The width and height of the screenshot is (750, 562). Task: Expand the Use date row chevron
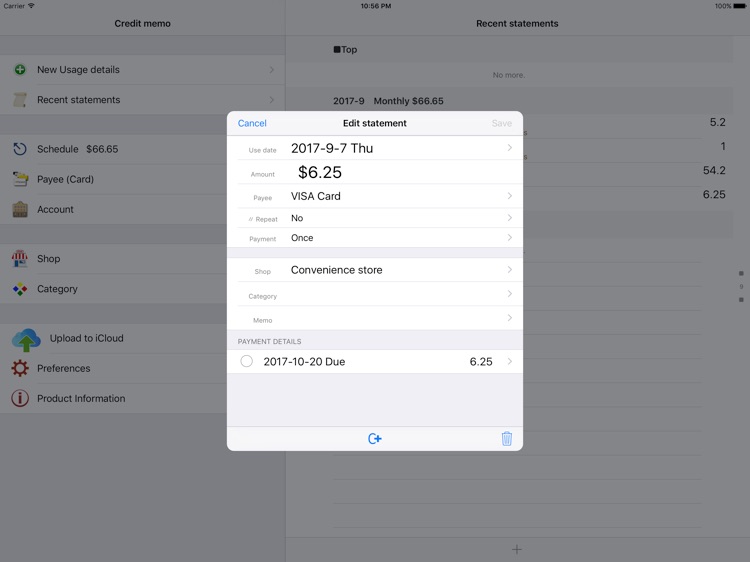509,148
